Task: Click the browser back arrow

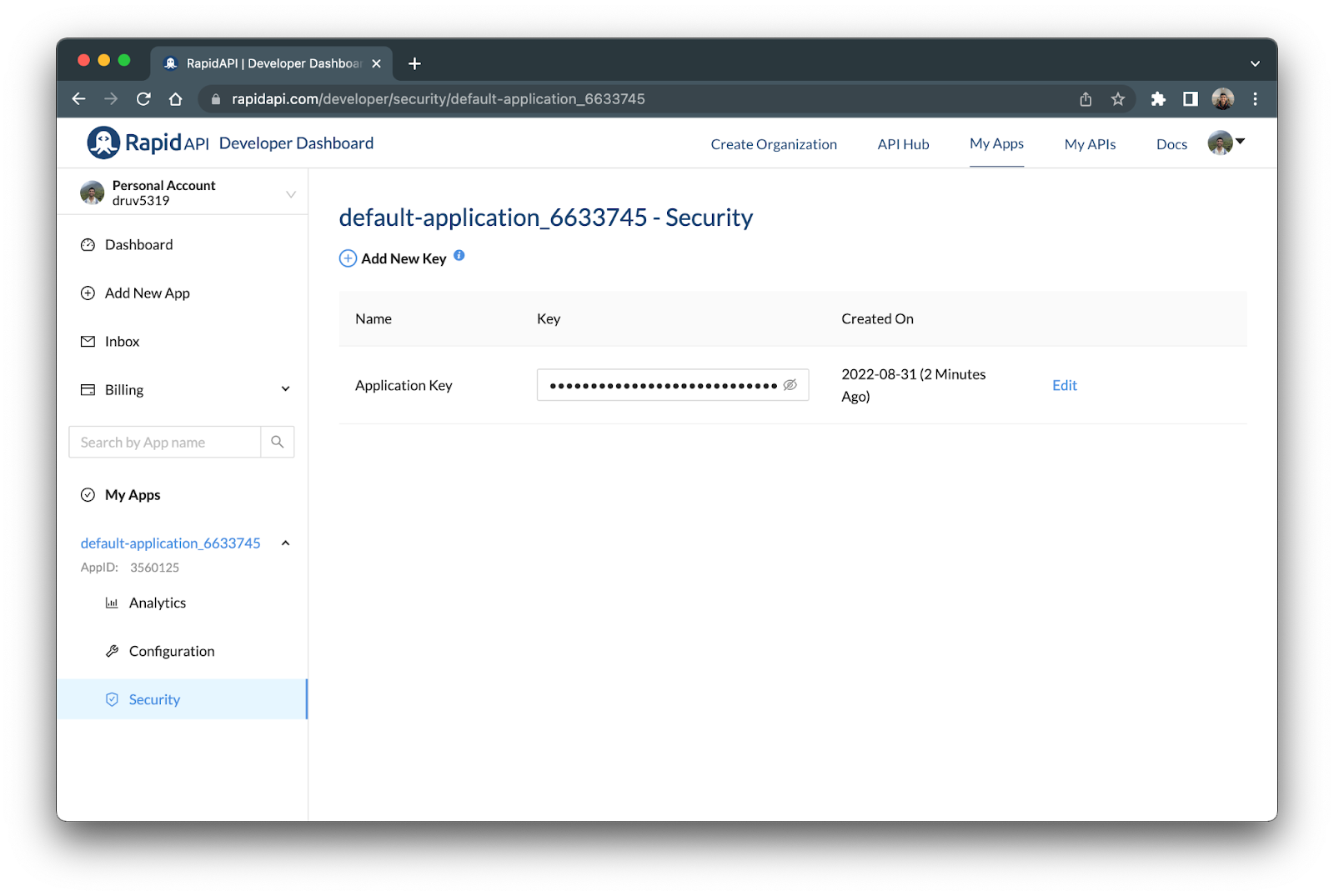Action: tap(79, 99)
